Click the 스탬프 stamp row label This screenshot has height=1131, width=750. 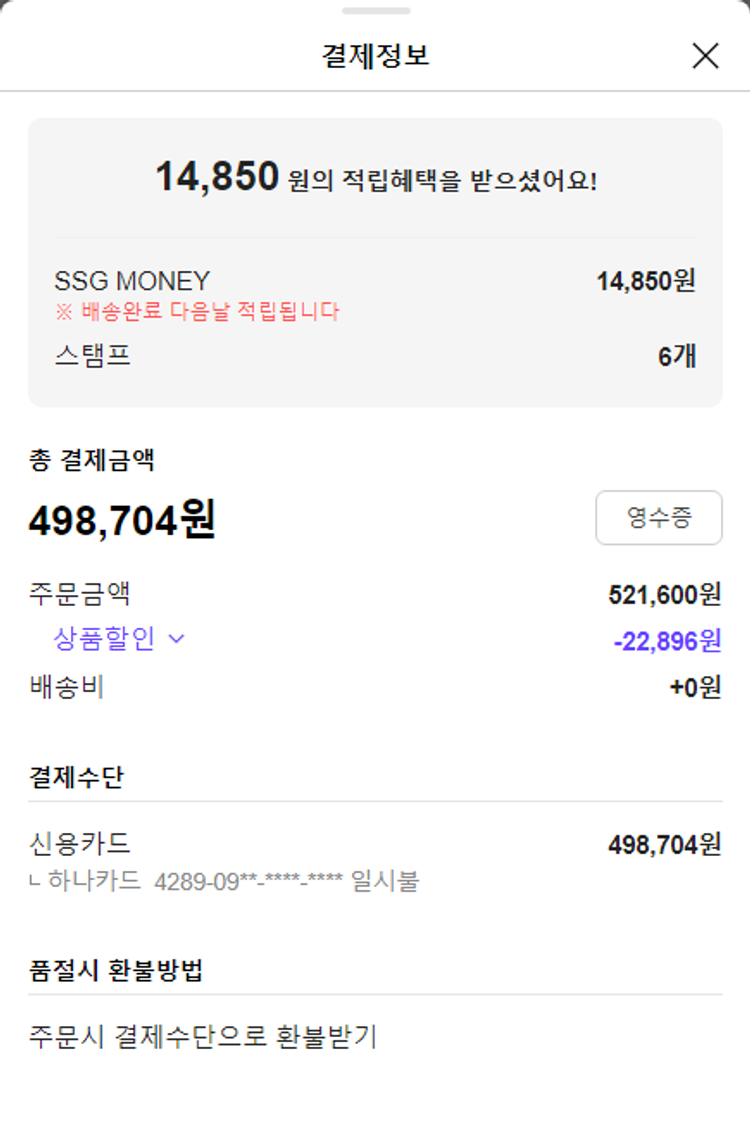pyautogui.click(x=92, y=355)
